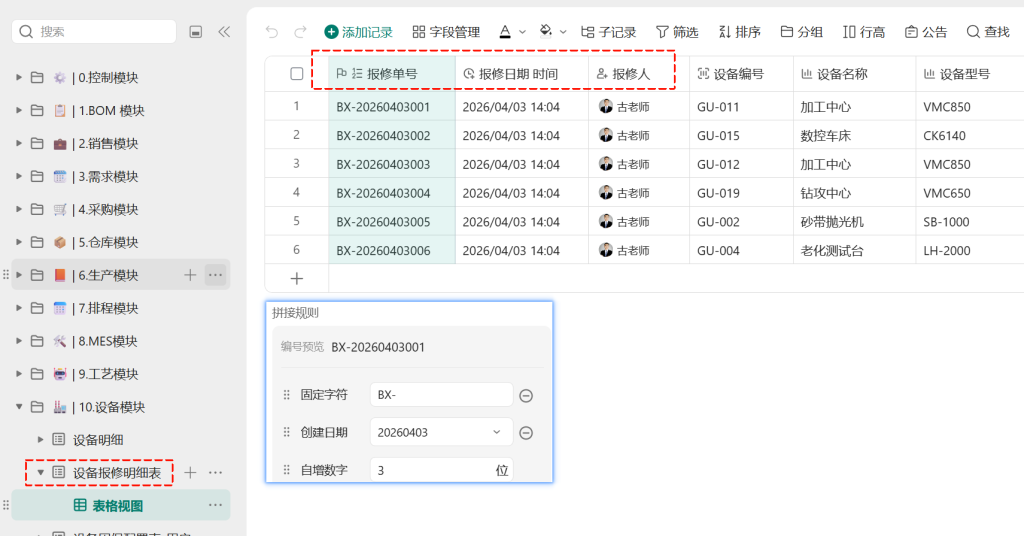Click the undo arrow icon
Screen dimensions: 1024x536
[272, 32]
